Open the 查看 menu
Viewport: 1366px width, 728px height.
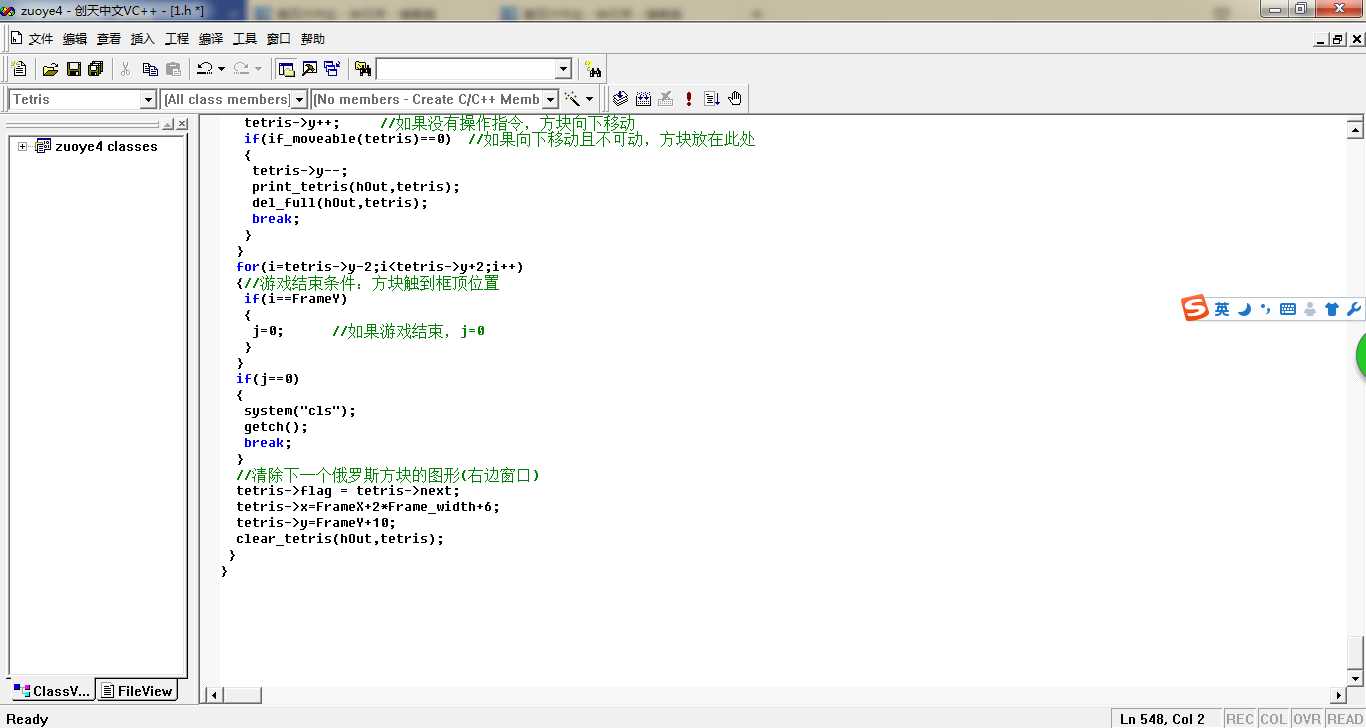pyautogui.click(x=109, y=39)
